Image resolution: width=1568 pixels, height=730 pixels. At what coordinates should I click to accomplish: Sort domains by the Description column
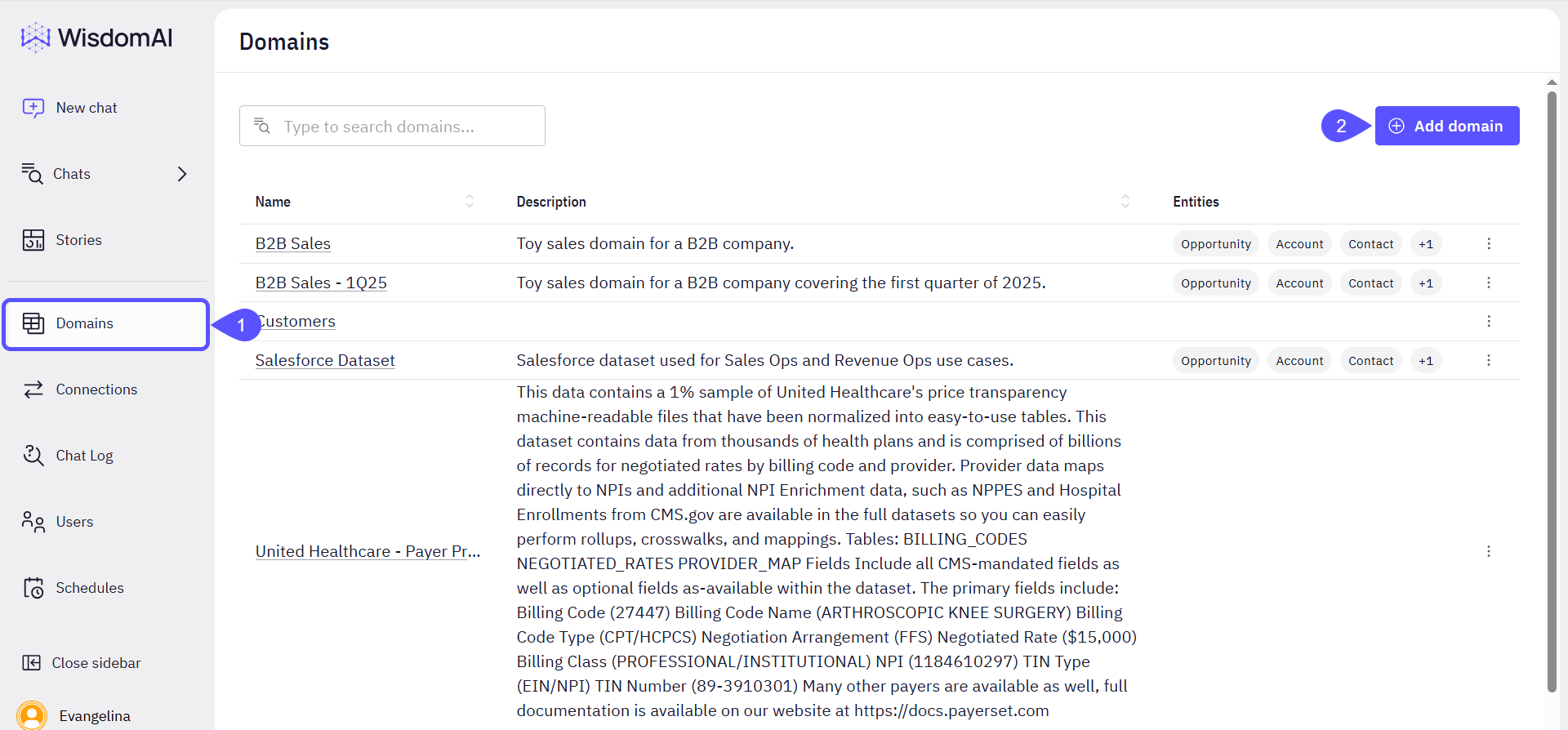[1125, 202]
